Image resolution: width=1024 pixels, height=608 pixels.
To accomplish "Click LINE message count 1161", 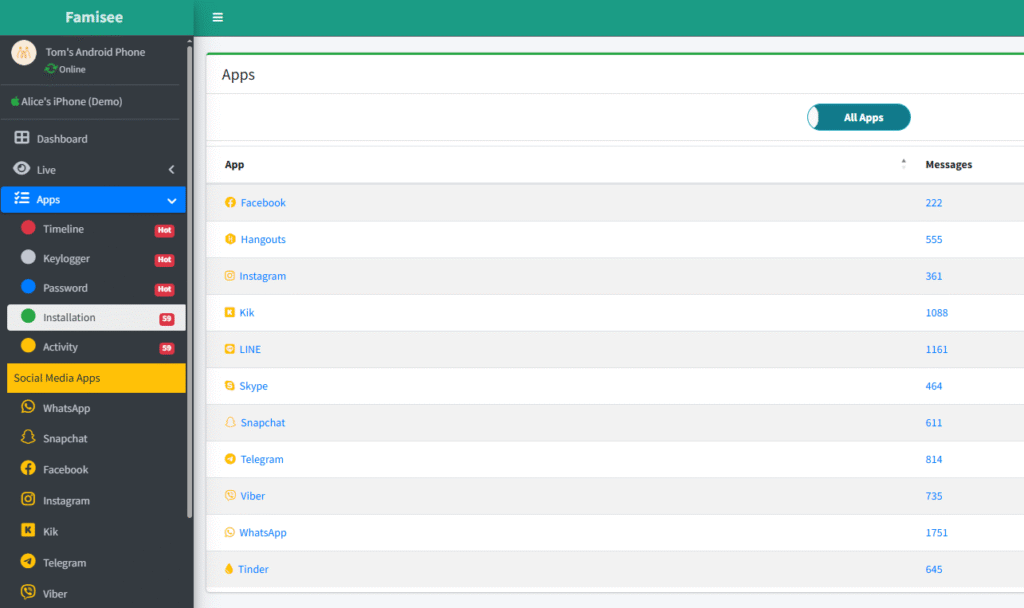I will click(x=936, y=349).
